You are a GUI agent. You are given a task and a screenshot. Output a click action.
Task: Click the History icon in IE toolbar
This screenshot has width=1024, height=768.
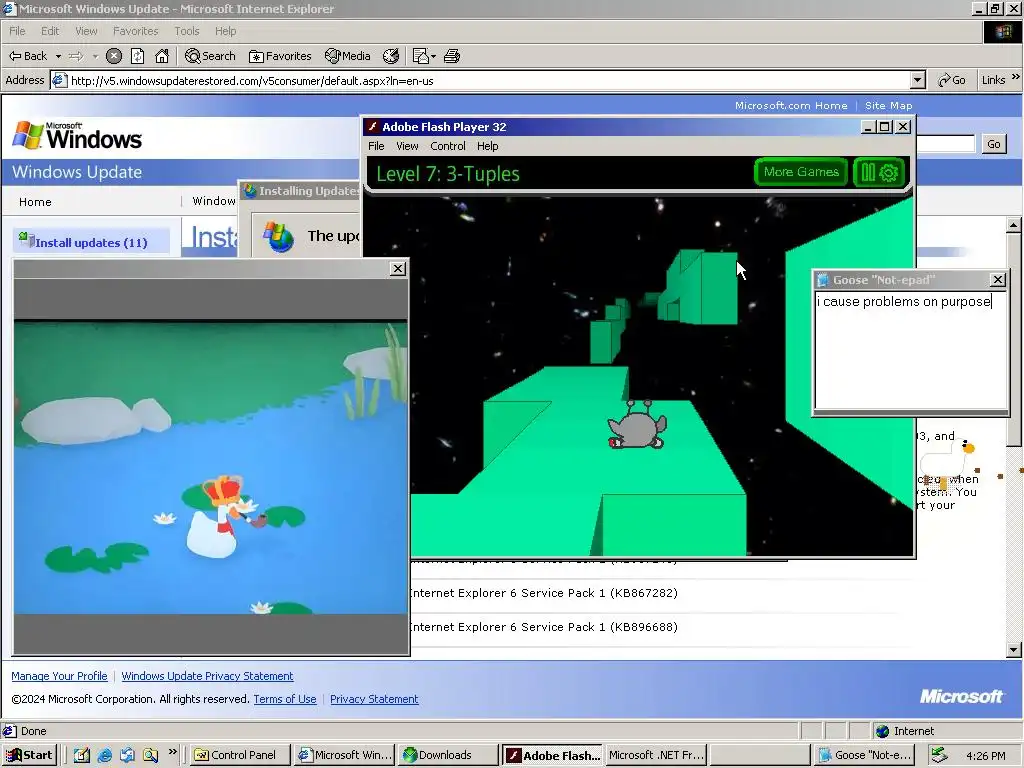point(391,56)
